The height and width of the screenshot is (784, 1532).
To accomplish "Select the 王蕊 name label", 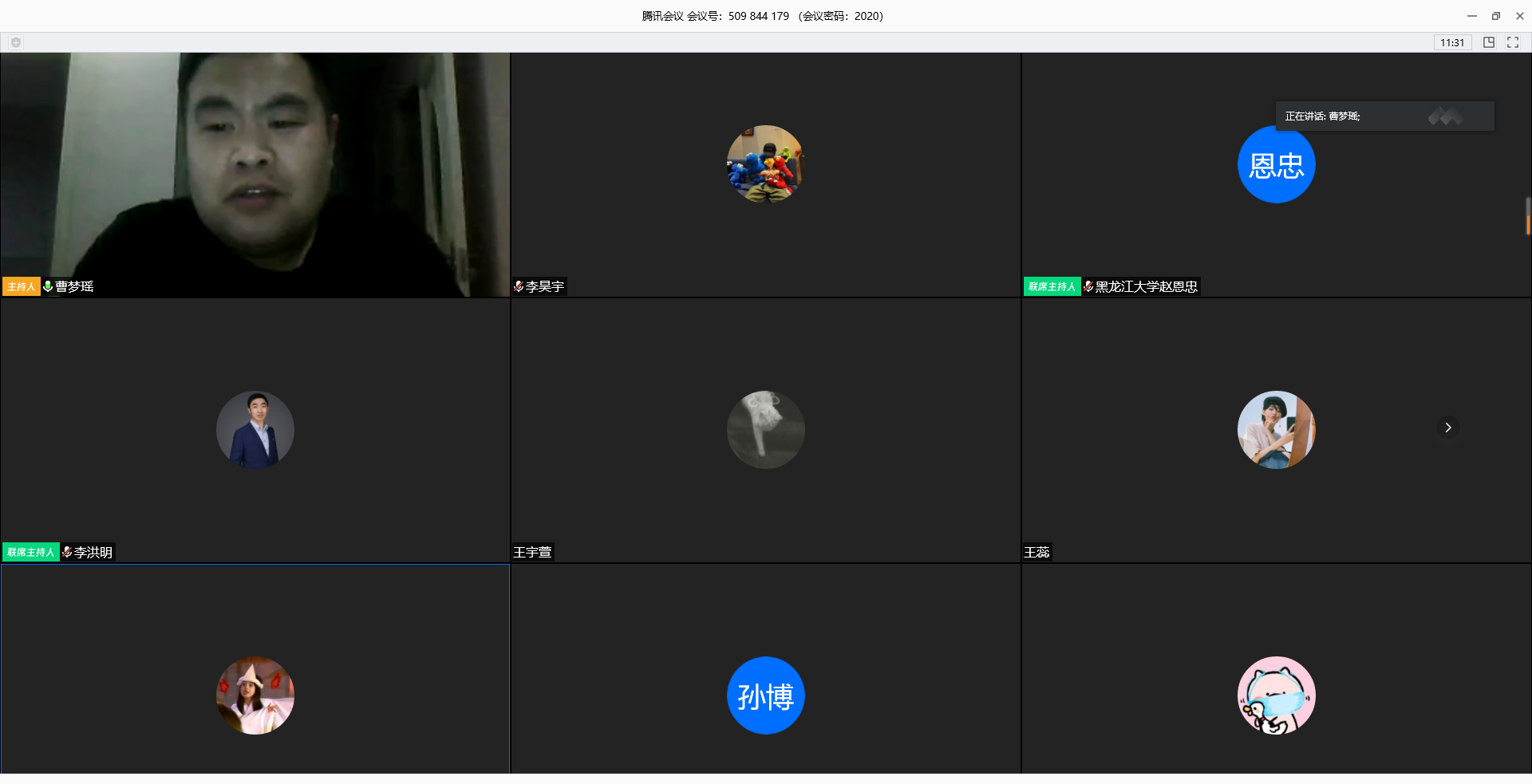I will [x=1036, y=552].
